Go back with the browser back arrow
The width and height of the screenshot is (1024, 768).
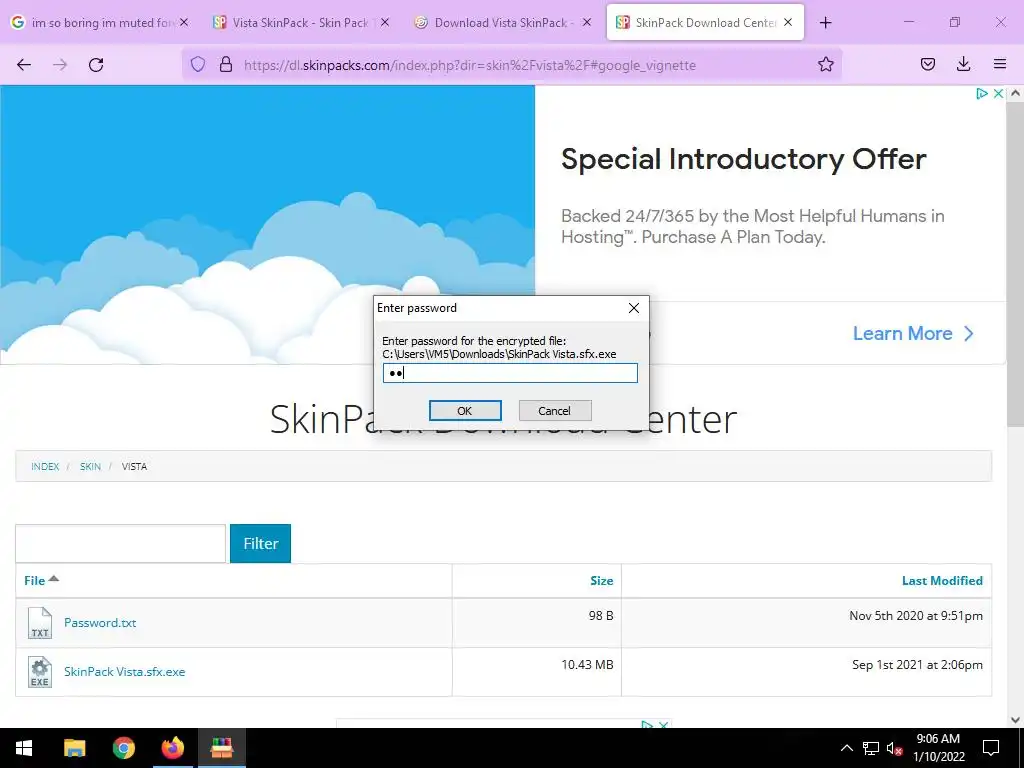[x=24, y=64]
